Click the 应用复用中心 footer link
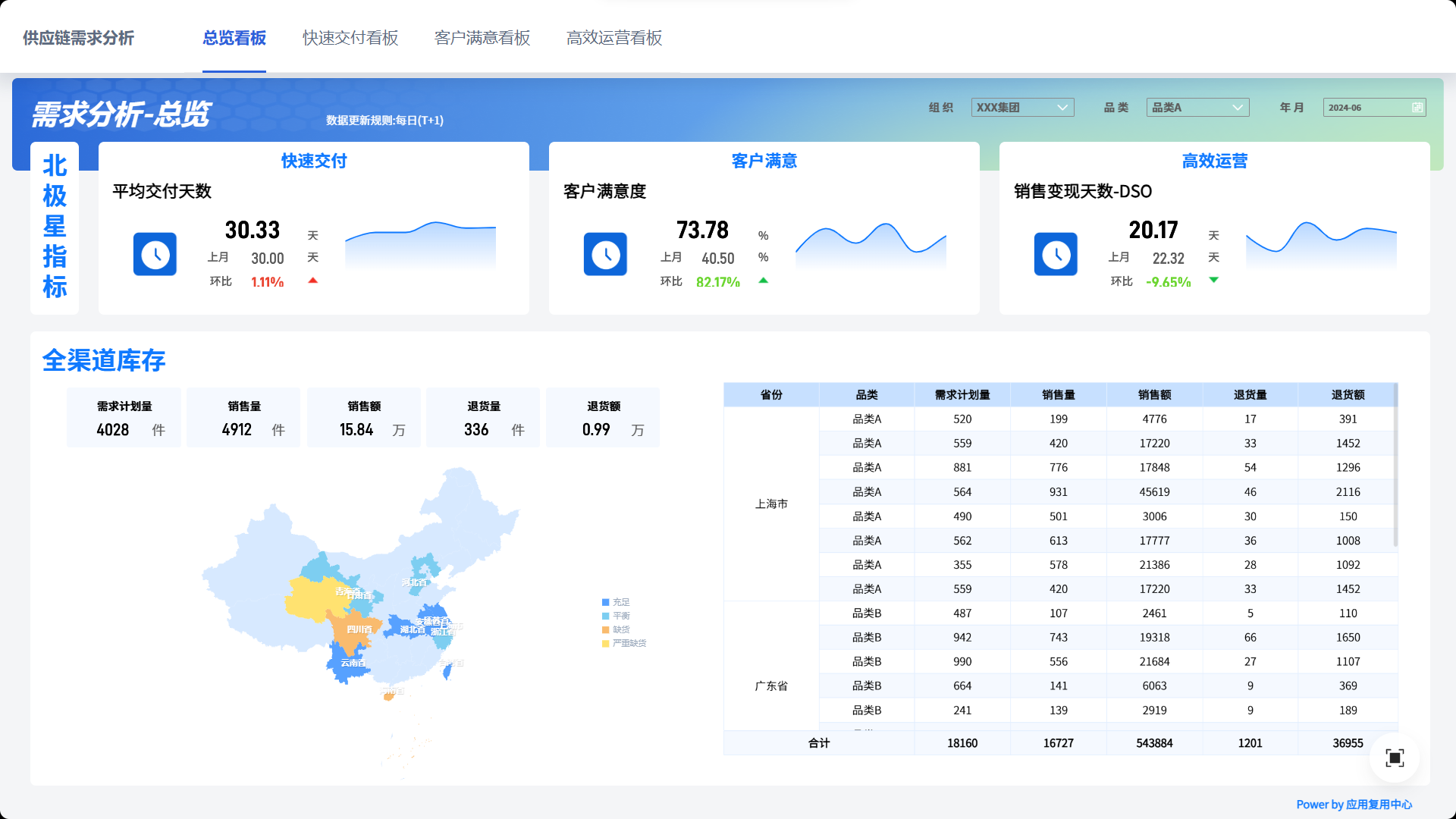 pyautogui.click(x=1379, y=805)
